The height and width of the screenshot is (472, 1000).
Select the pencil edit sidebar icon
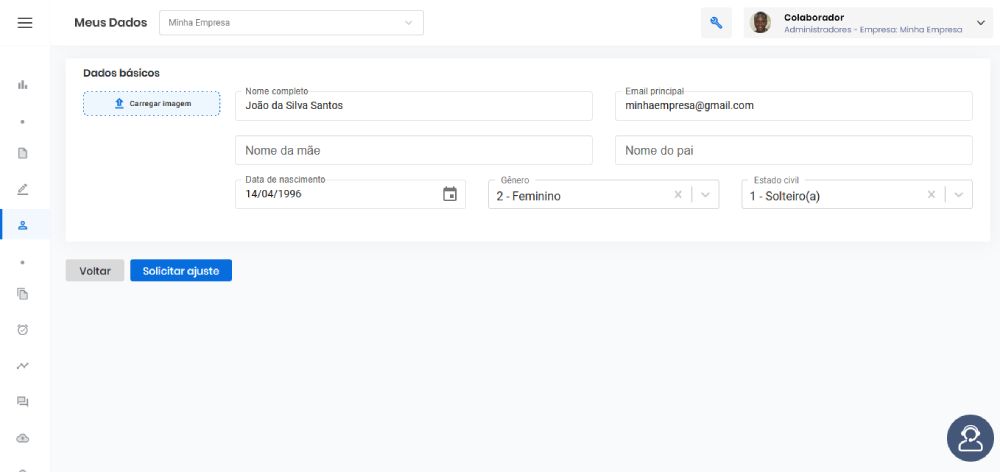point(23,189)
